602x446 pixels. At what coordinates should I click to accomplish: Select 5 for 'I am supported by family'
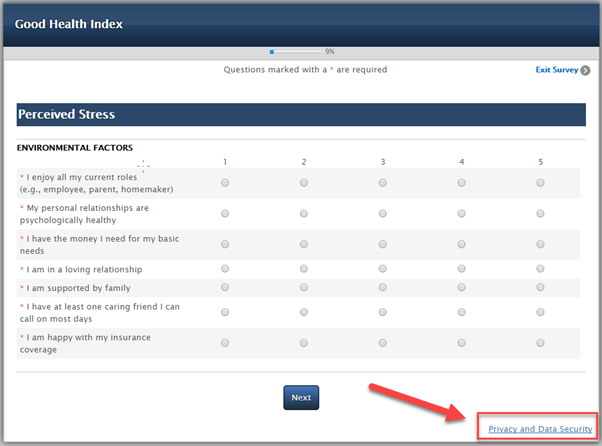click(x=540, y=288)
